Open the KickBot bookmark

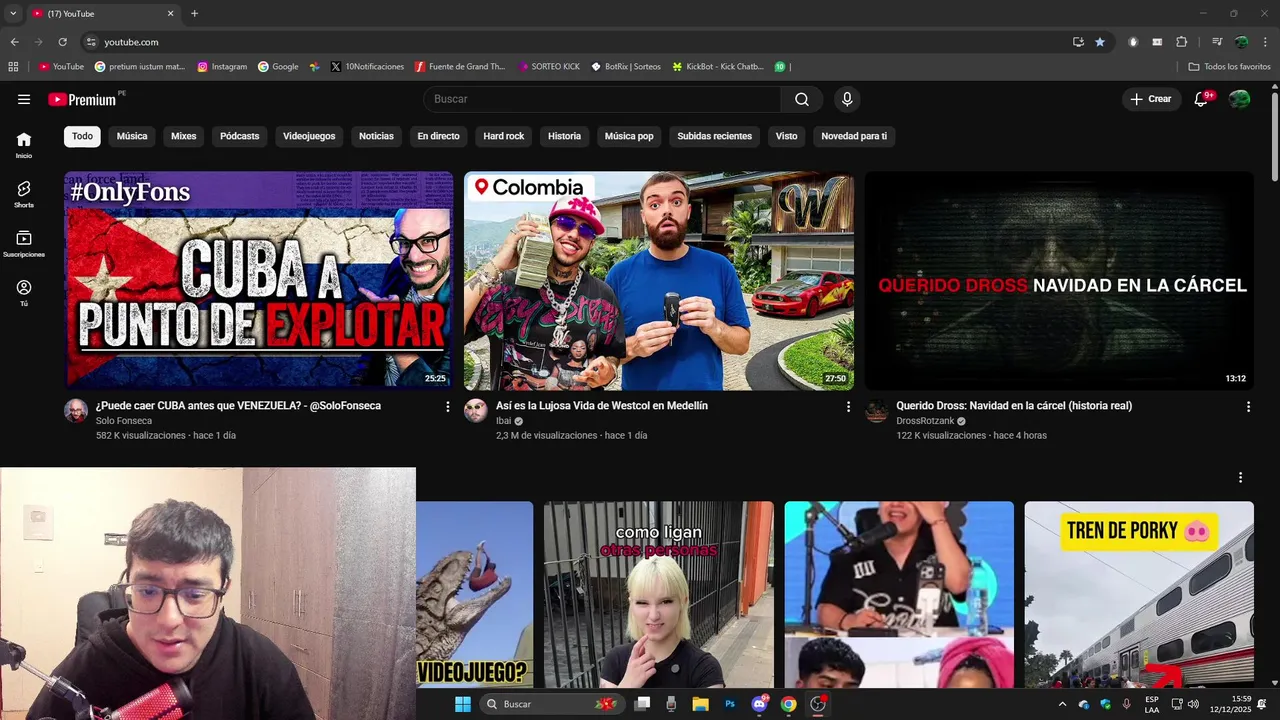[x=718, y=67]
